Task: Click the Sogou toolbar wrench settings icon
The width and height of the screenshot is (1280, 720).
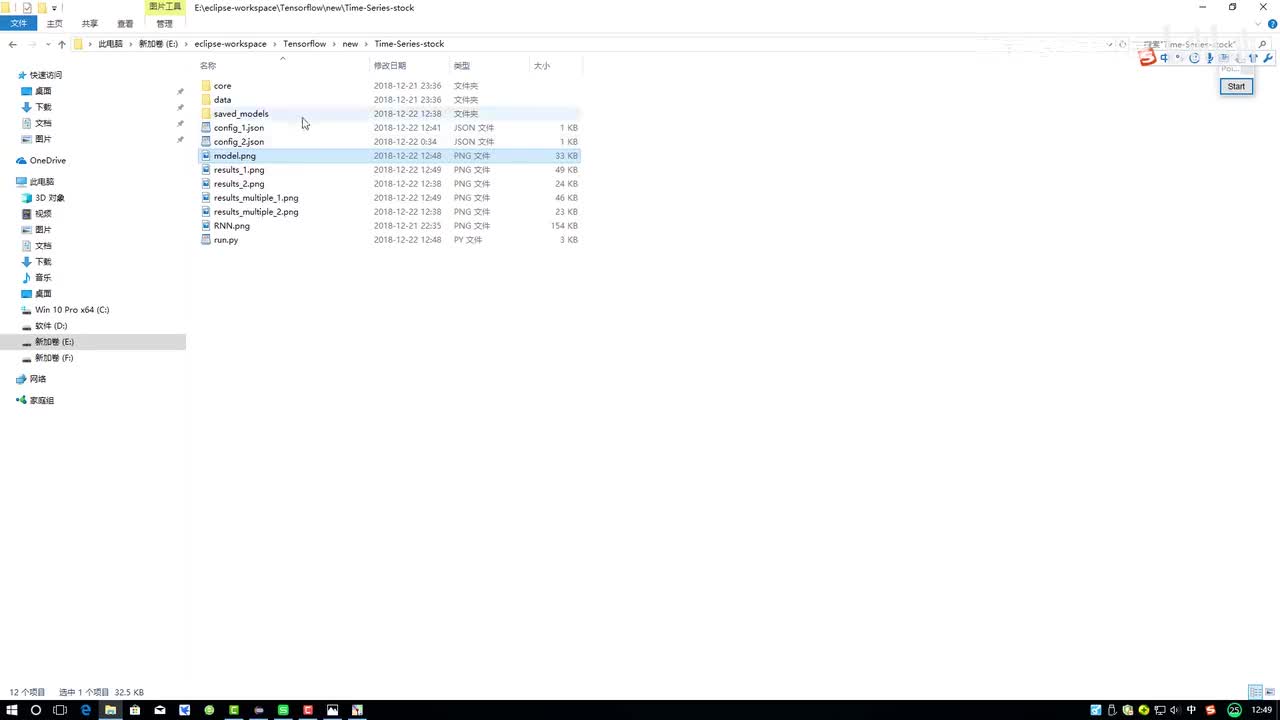Action: [1268, 58]
